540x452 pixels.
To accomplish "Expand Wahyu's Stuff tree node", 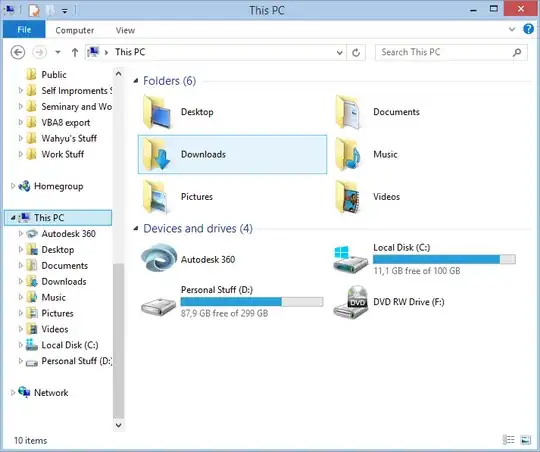I will 21,138.
